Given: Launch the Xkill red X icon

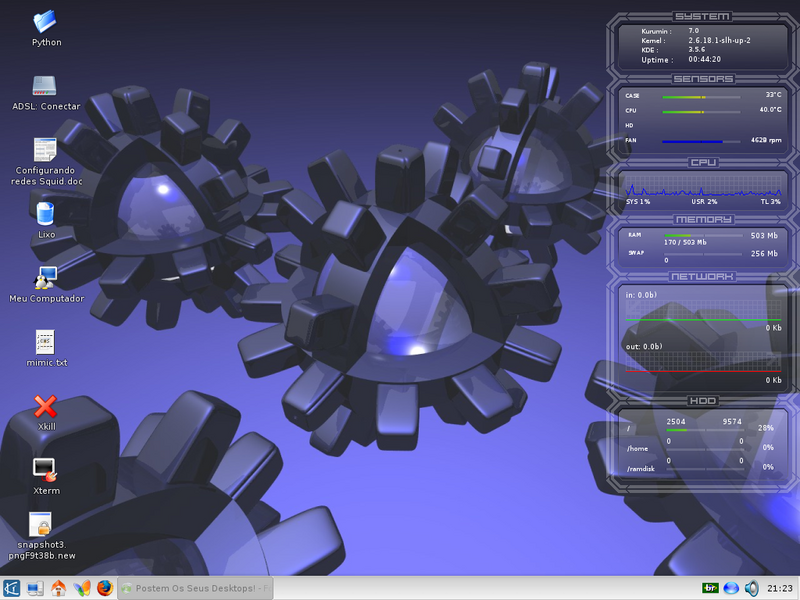Looking at the screenshot, I should pyautogui.click(x=45, y=406).
